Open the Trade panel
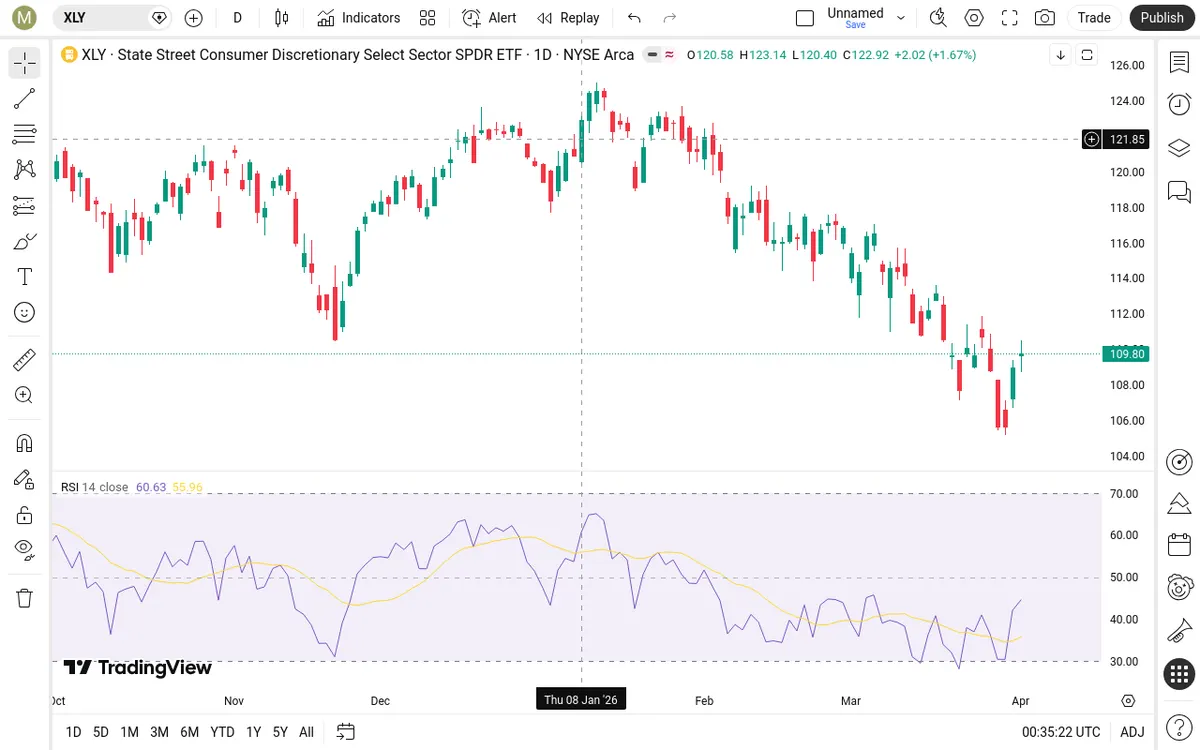Image resolution: width=1200 pixels, height=750 pixels. [x=1094, y=18]
